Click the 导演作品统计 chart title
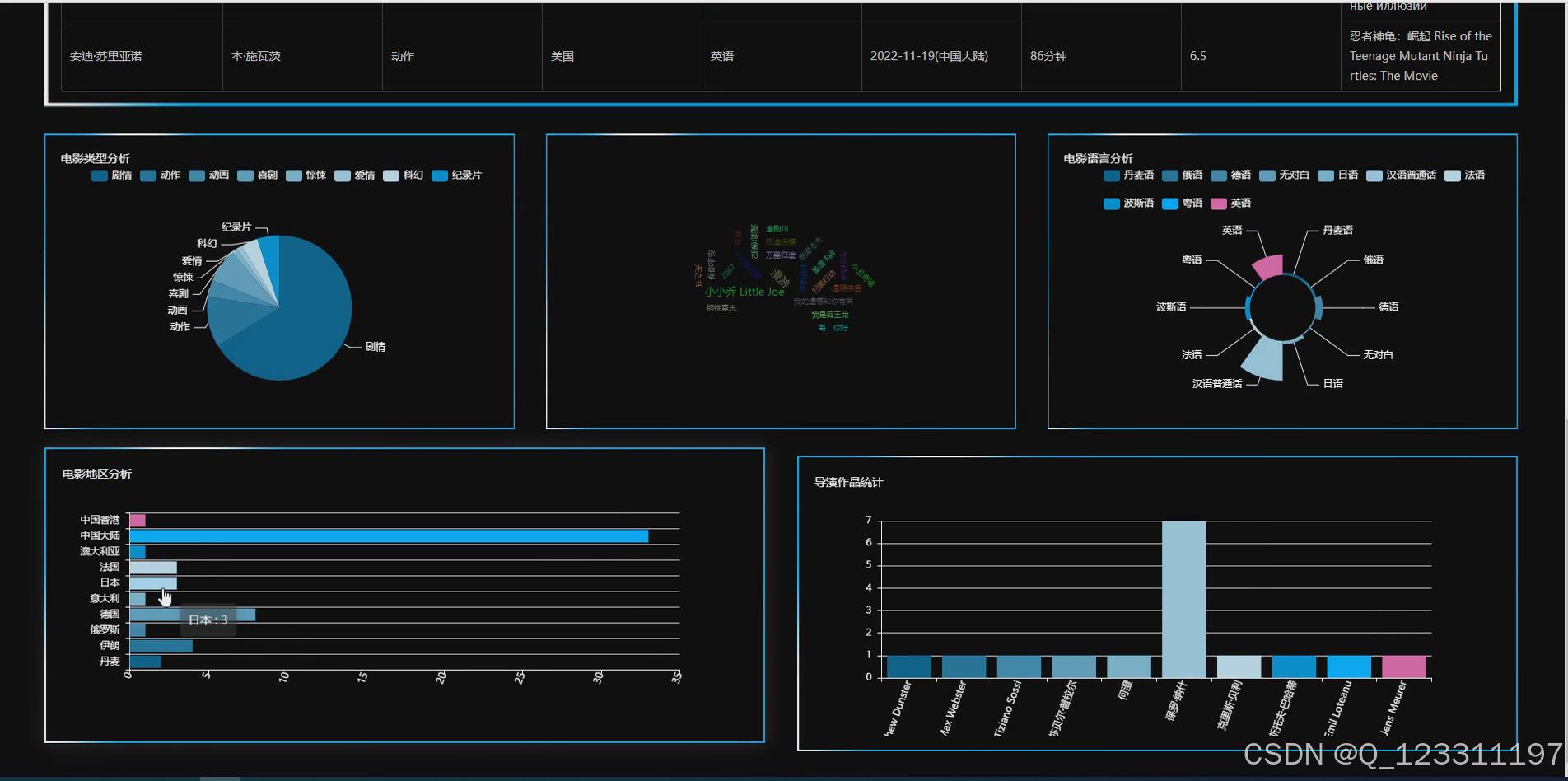 pyautogui.click(x=849, y=482)
